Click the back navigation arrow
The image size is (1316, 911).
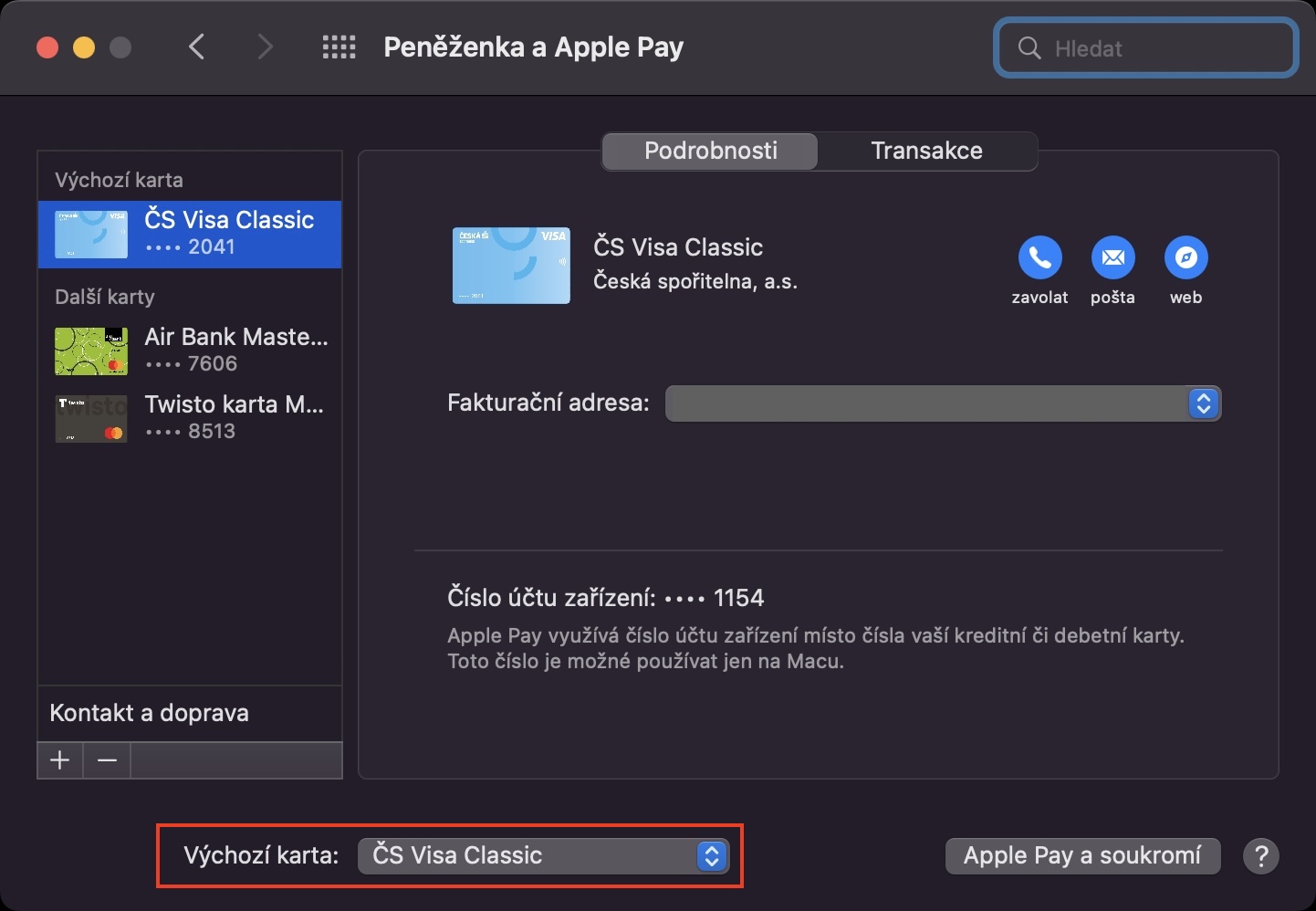click(x=196, y=47)
